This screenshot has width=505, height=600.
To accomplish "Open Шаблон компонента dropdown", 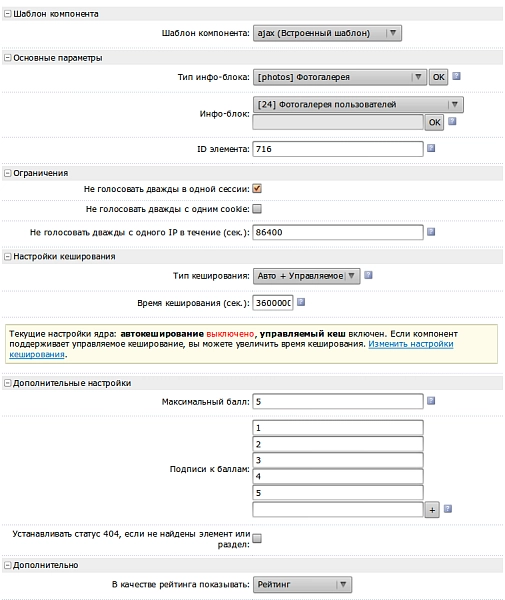I will pyautogui.click(x=327, y=33).
